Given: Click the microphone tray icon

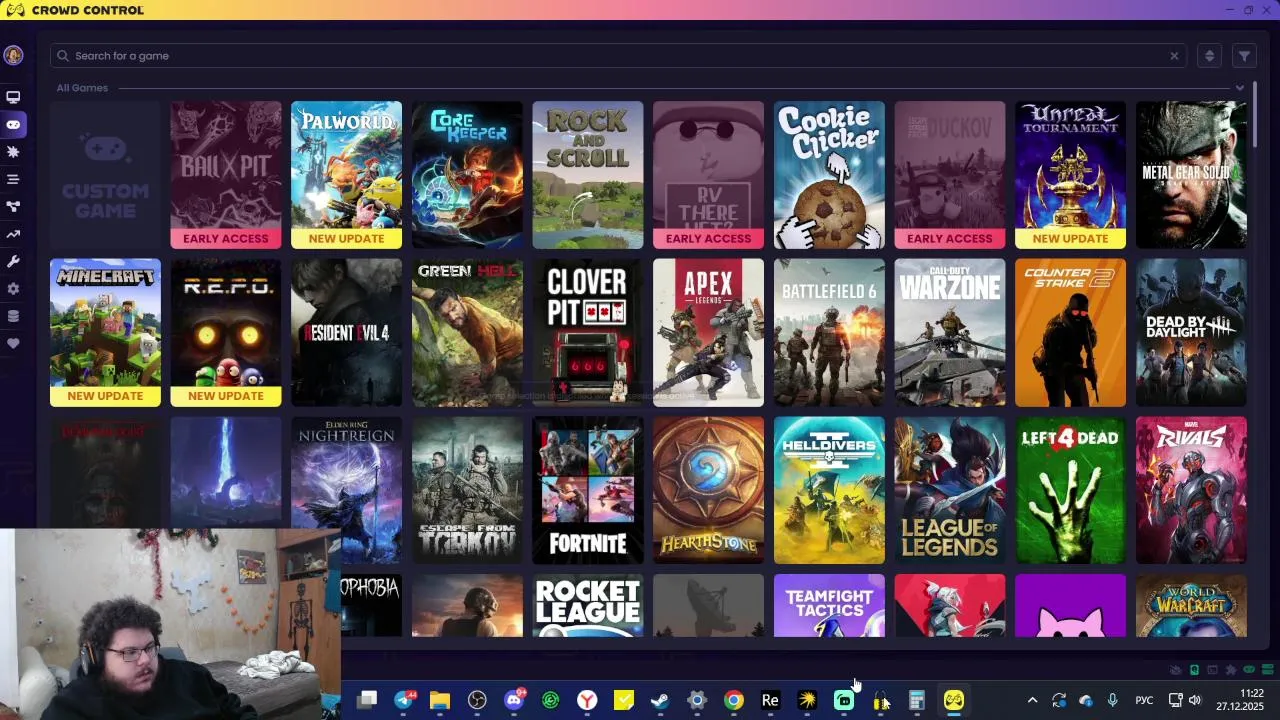Looking at the screenshot, I should [x=1112, y=701].
